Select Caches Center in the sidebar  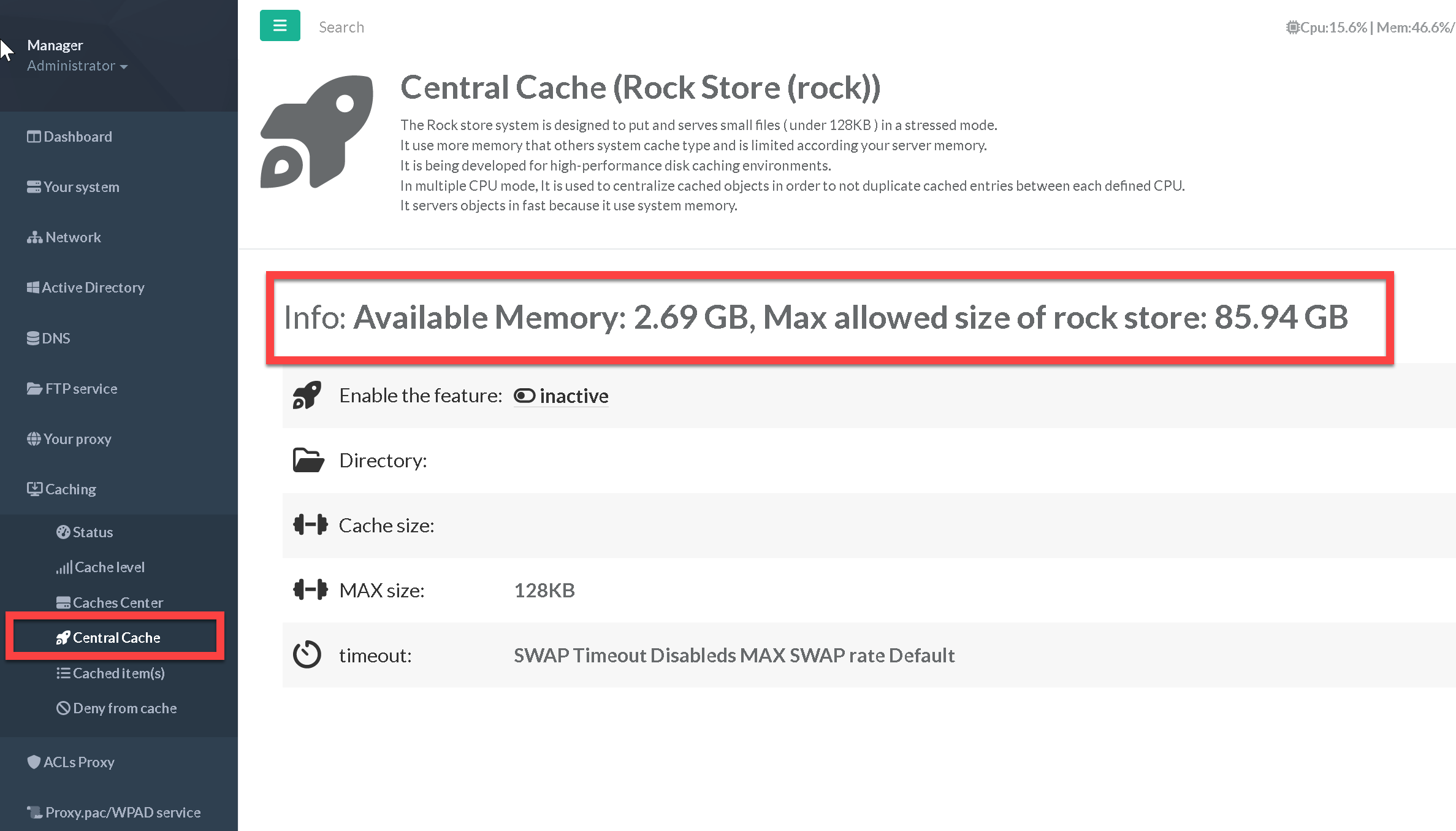point(118,603)
